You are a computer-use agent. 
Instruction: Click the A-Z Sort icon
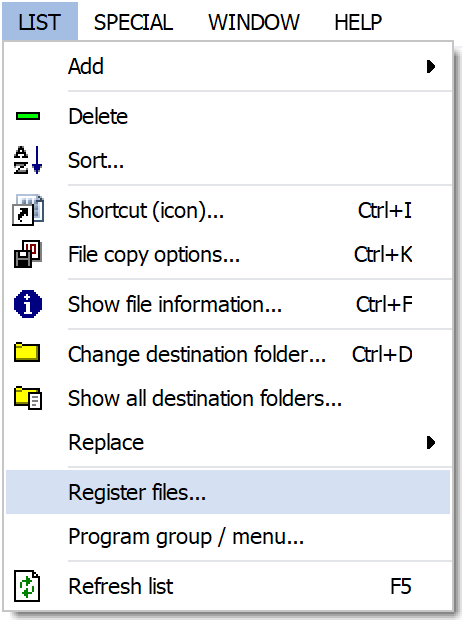point(28,160)
